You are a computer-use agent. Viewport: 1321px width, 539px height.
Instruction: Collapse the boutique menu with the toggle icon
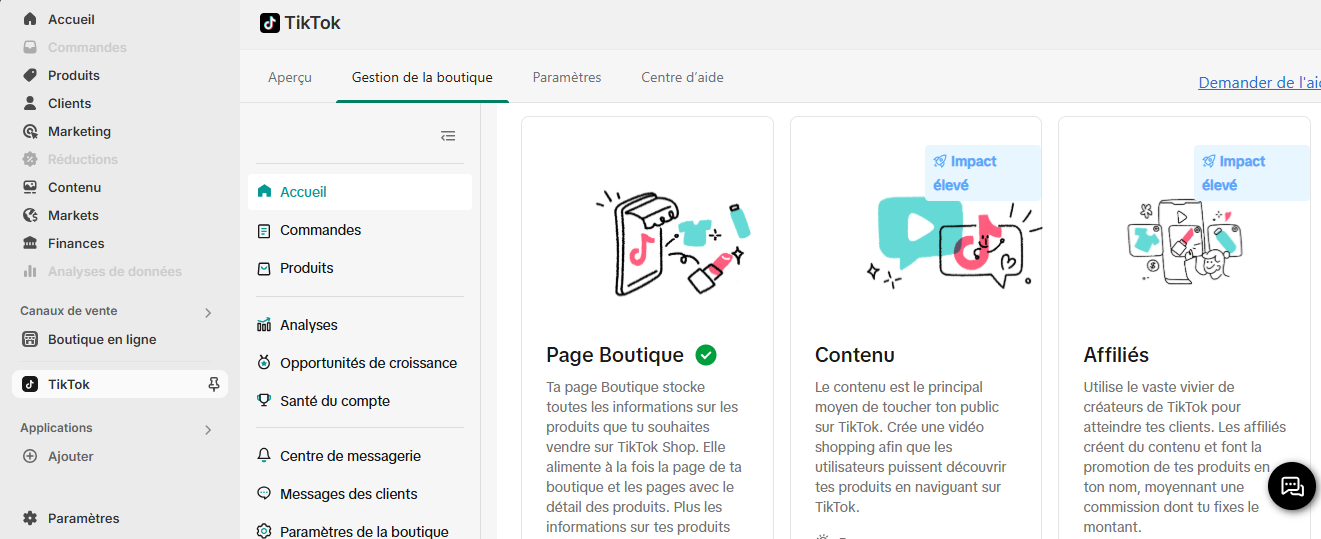tap(448, 136)
